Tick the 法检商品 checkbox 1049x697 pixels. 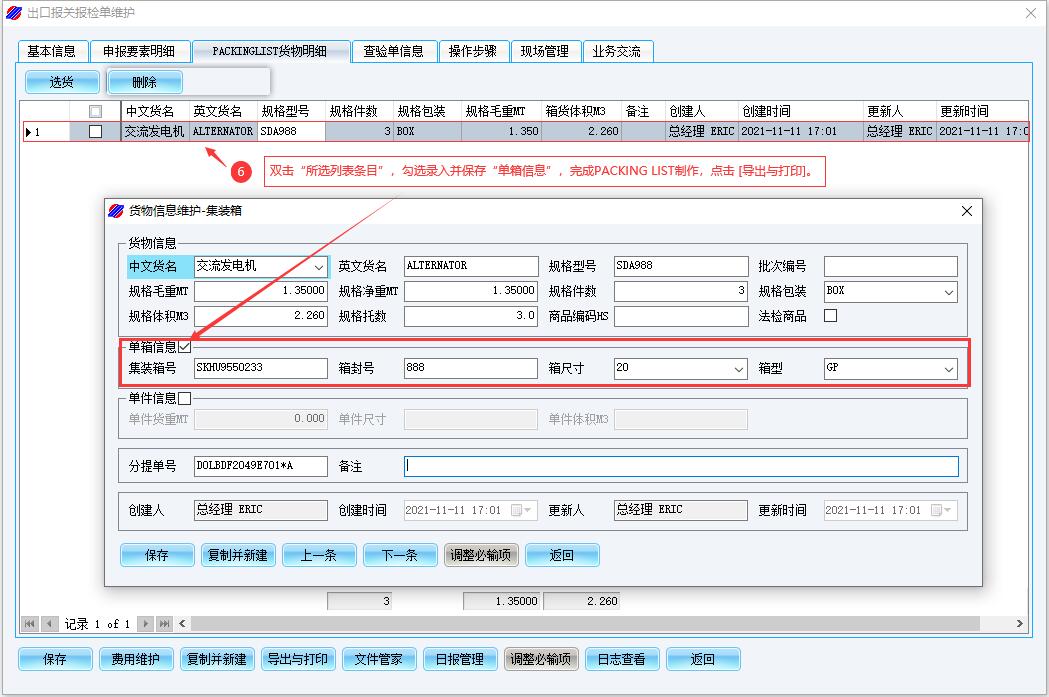point(830,316)
